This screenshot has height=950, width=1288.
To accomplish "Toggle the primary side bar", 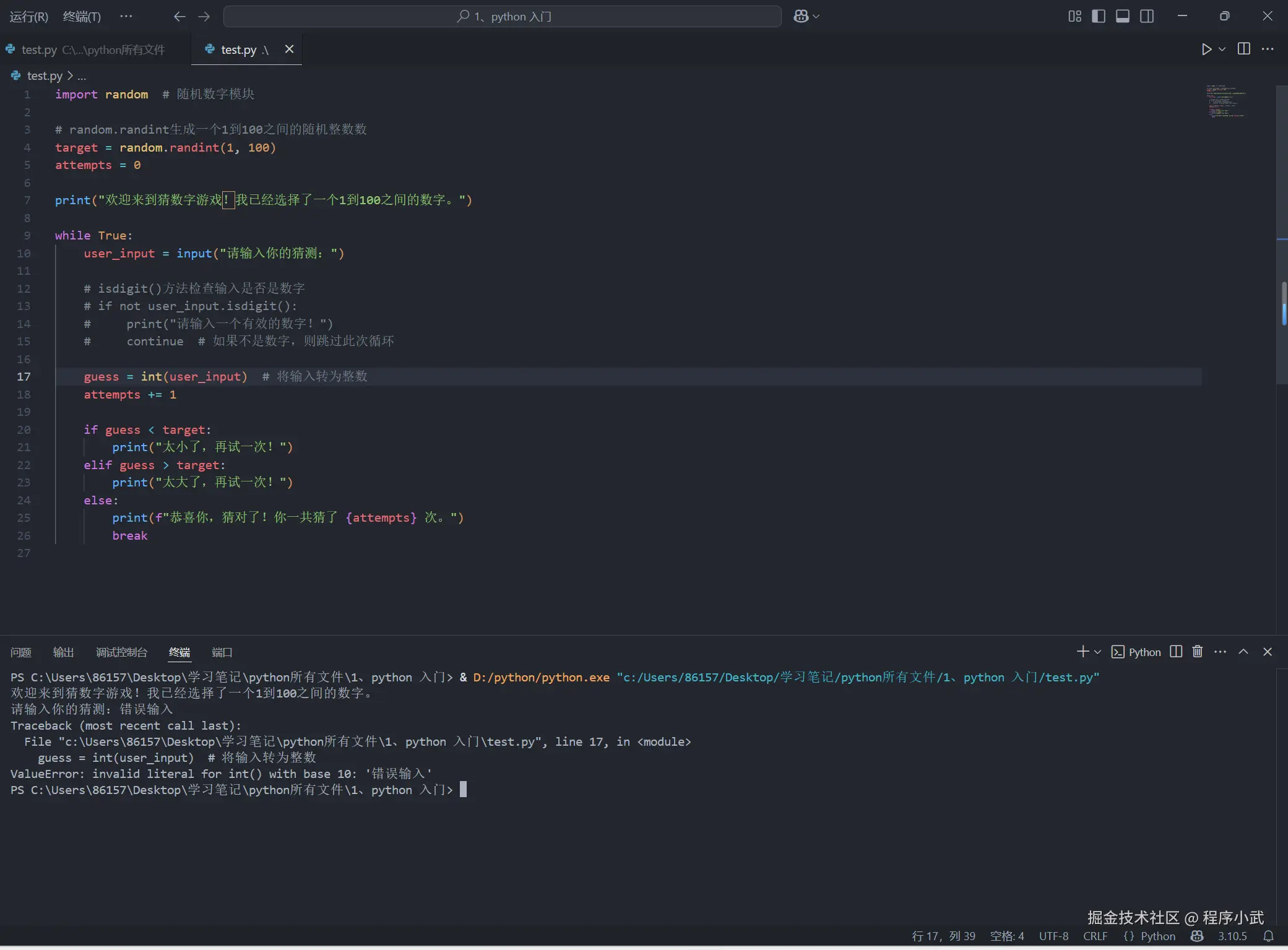I will (x=1099, y=16).
